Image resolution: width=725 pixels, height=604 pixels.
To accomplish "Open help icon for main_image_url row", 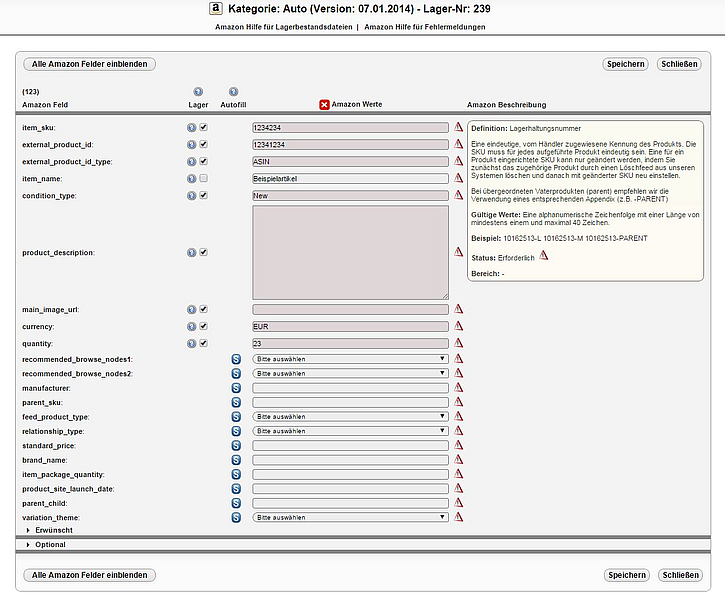I will click(x=191, y=309).
